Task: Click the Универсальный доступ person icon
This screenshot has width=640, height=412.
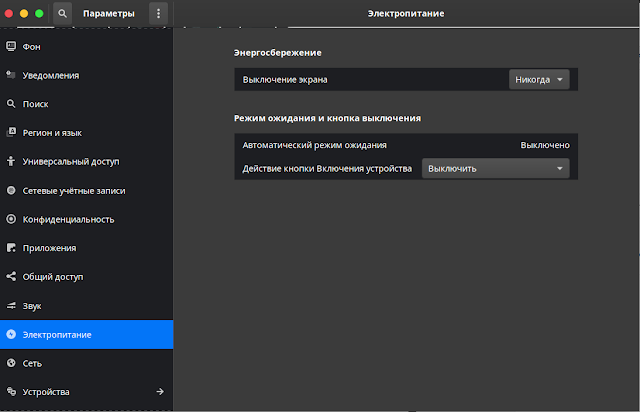Action: (x=11, y=161)
